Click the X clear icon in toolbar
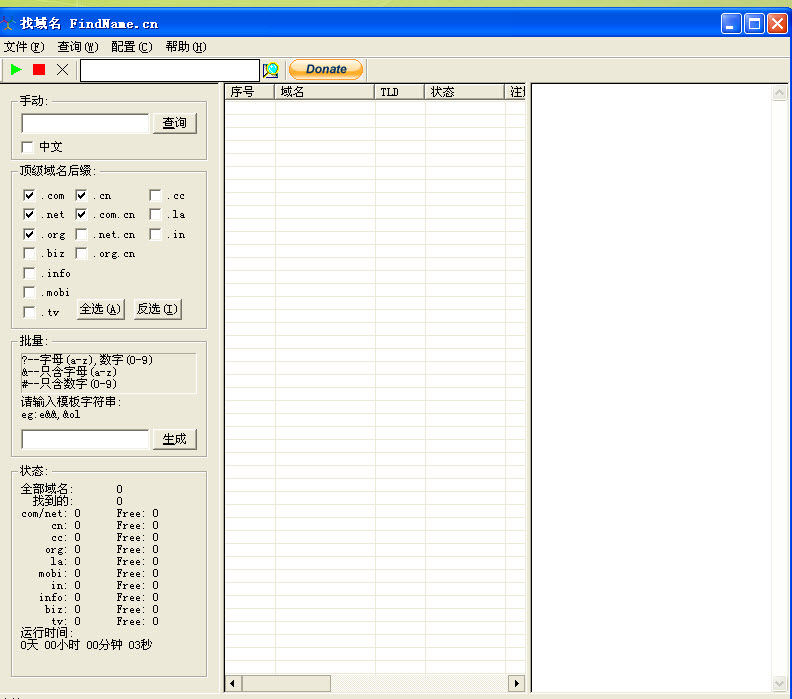The height and width of the screenshot is (699, 792). 62,69
